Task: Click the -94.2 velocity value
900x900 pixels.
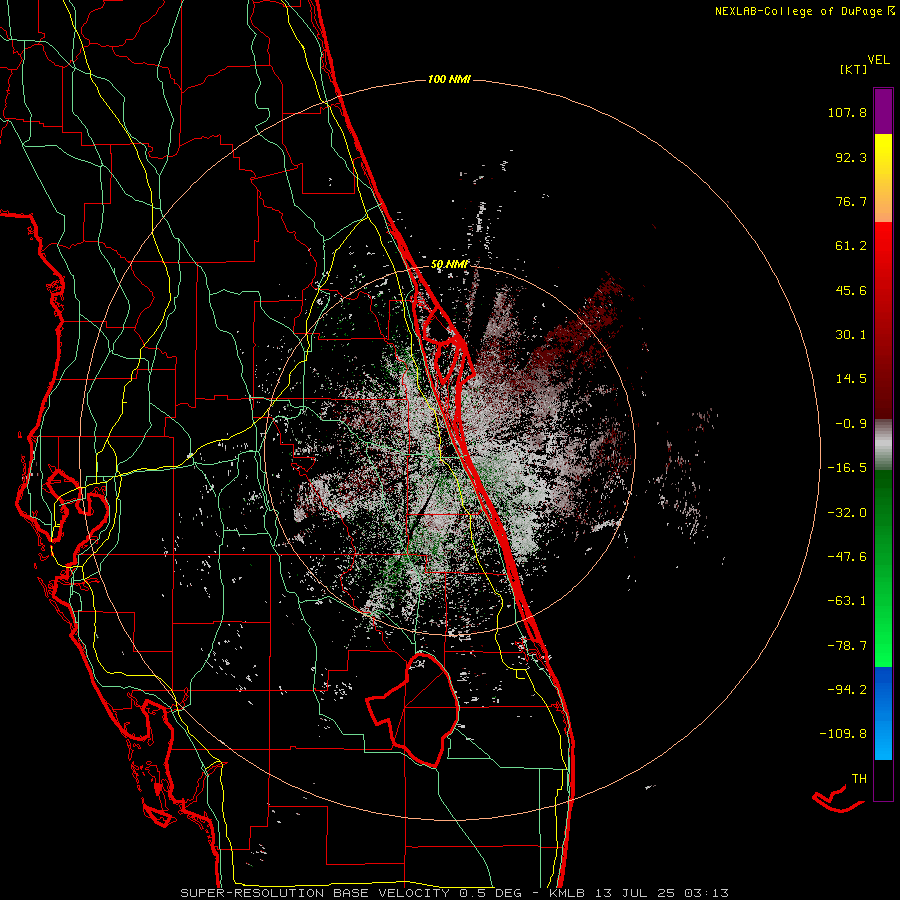Action: [x=847, y=690]
